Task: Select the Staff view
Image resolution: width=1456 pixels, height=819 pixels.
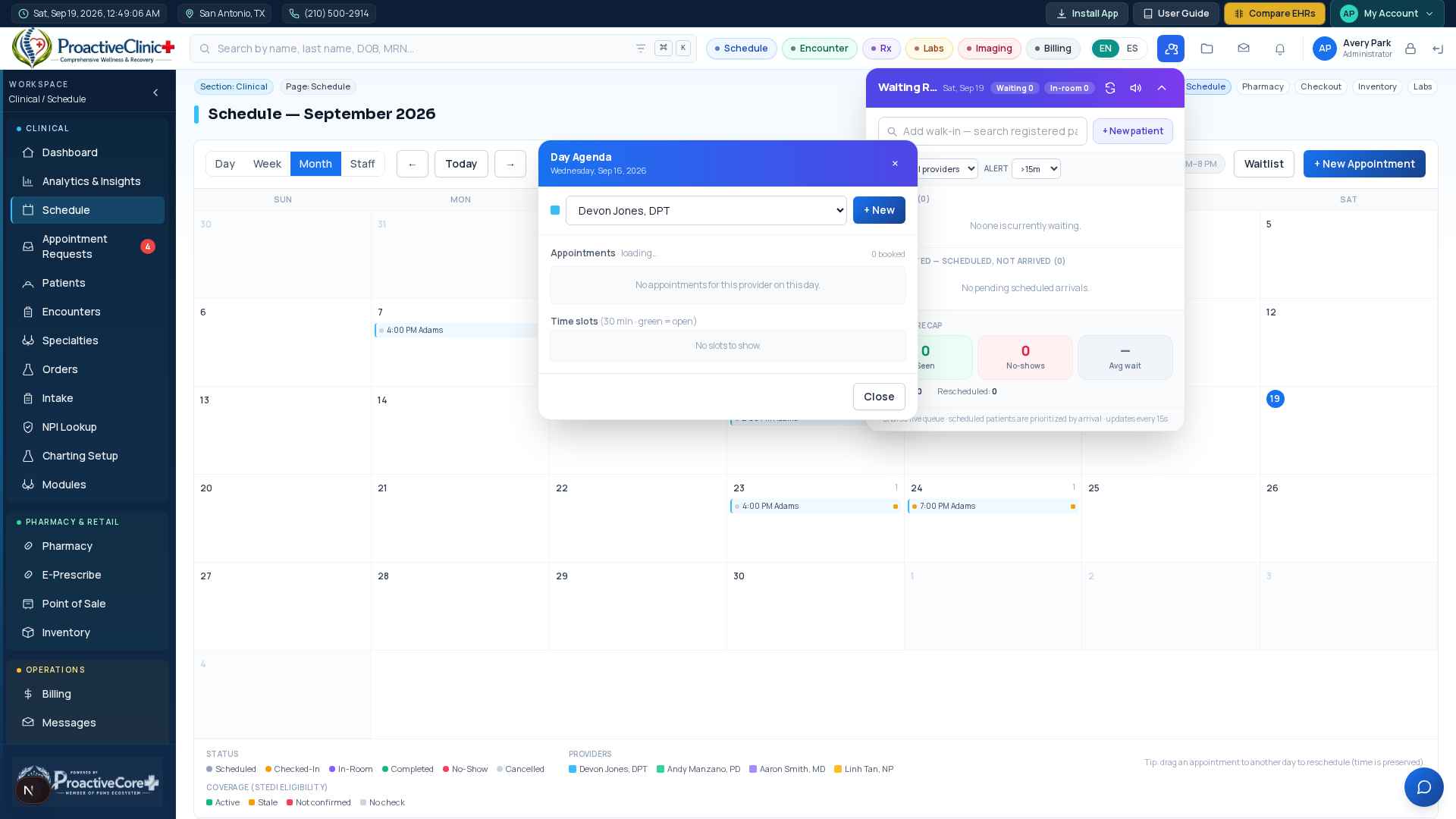Action: (x=362, y=164)
